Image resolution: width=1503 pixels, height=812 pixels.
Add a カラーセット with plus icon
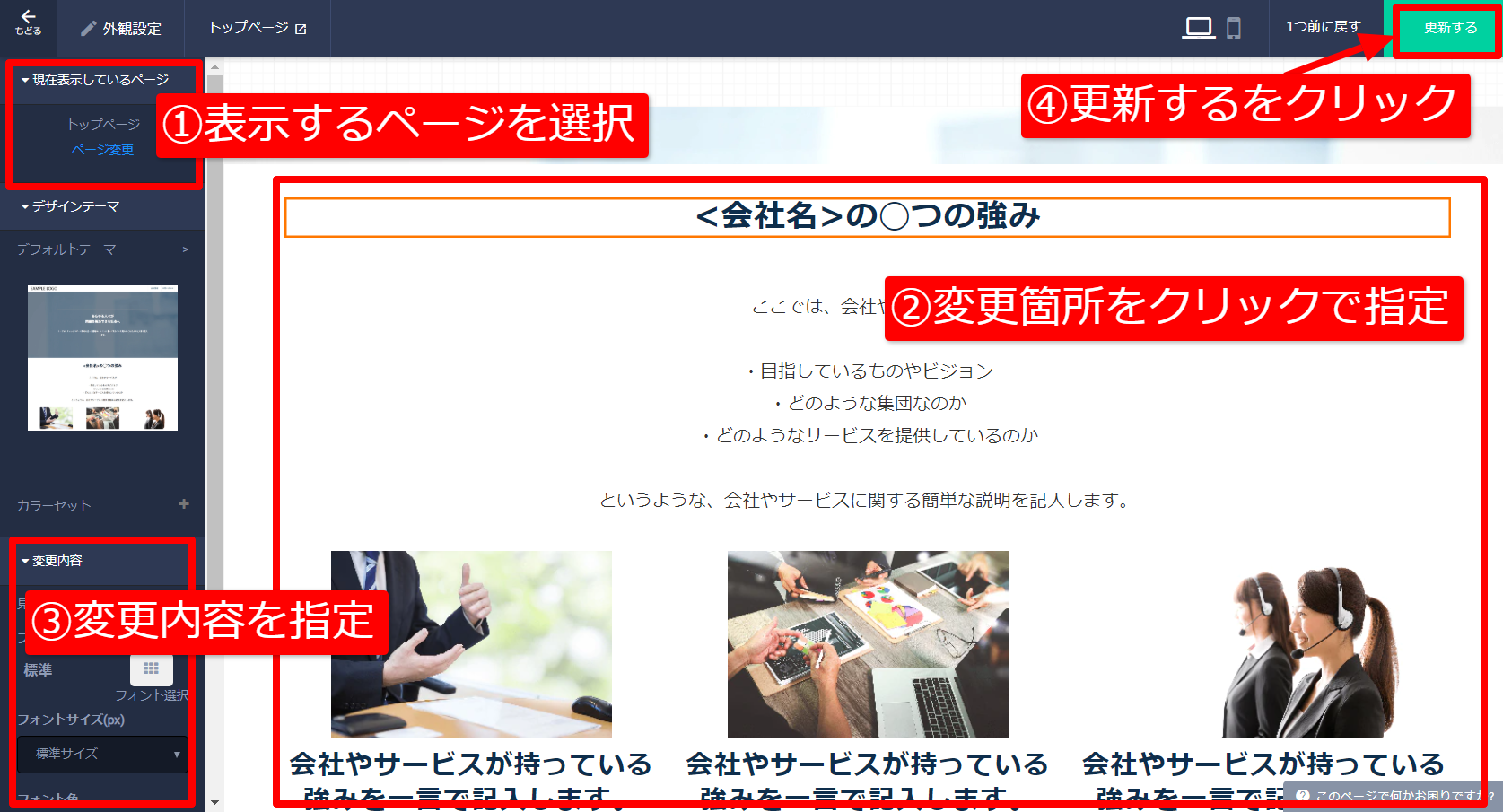point(184,504)
